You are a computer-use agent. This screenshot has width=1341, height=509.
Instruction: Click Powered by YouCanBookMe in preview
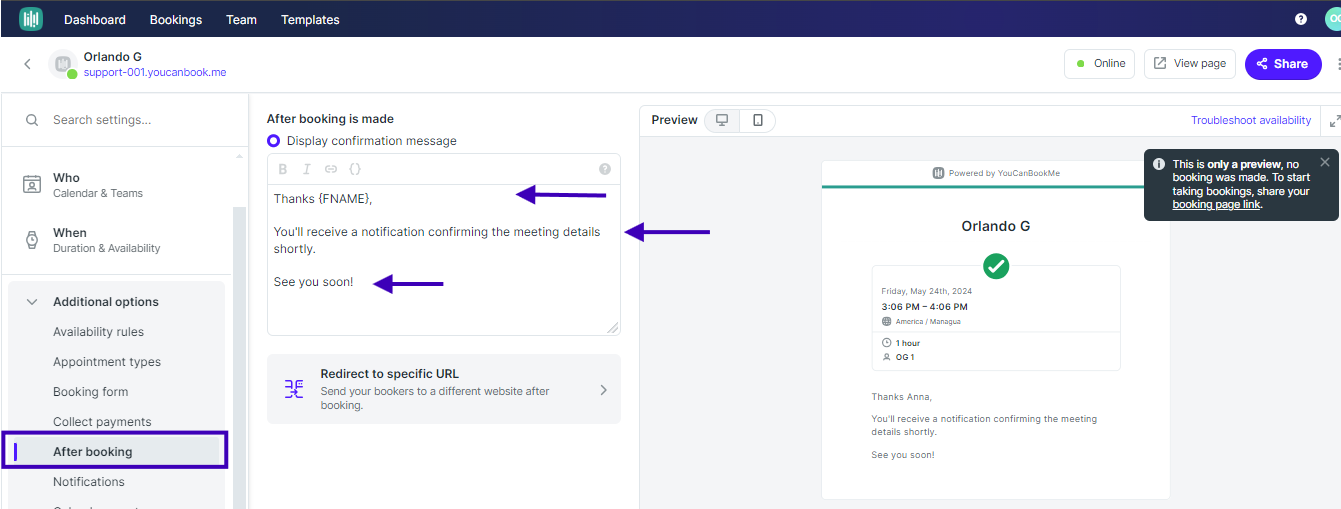pos(996,173)
